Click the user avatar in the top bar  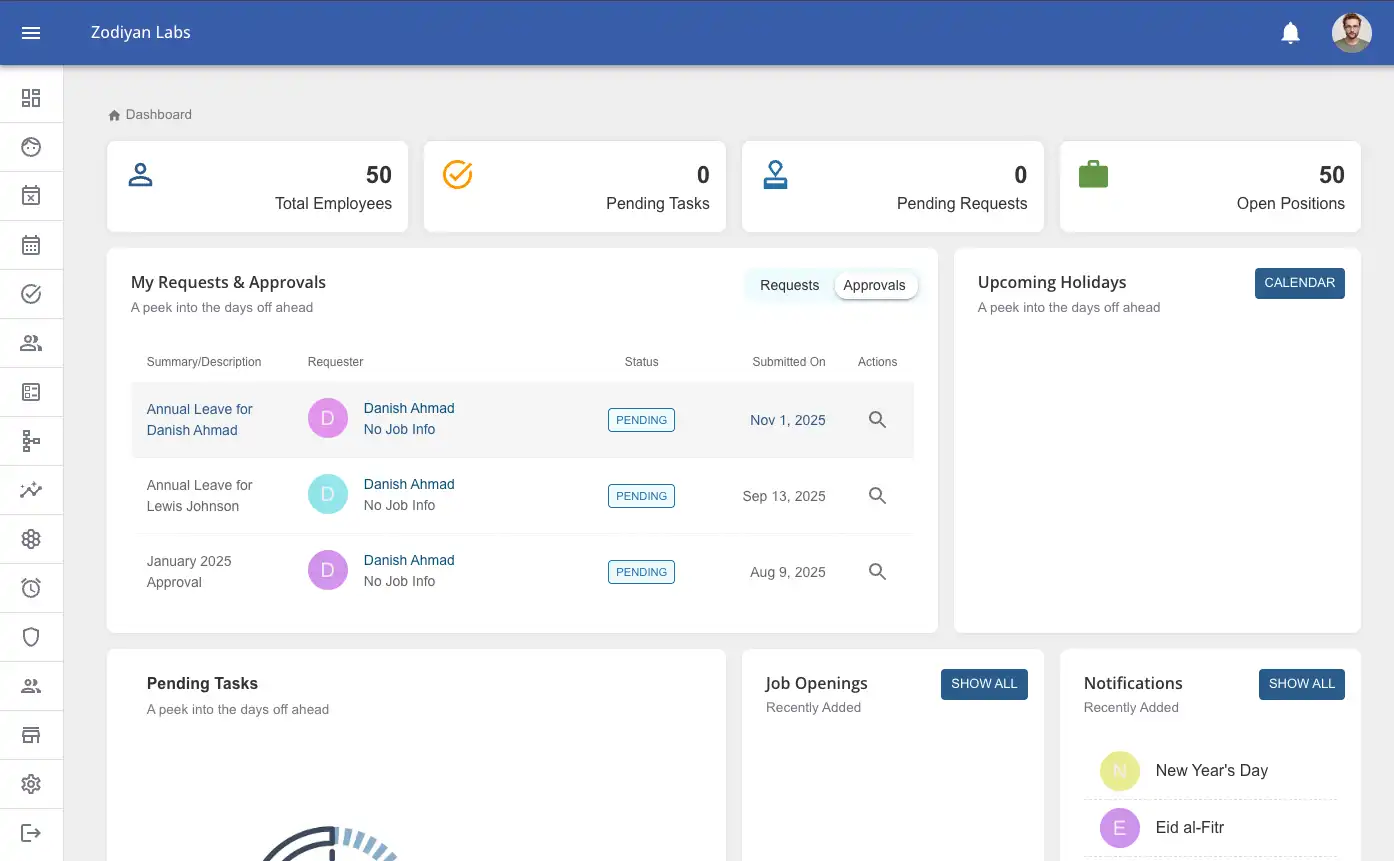pos(1351,32)
